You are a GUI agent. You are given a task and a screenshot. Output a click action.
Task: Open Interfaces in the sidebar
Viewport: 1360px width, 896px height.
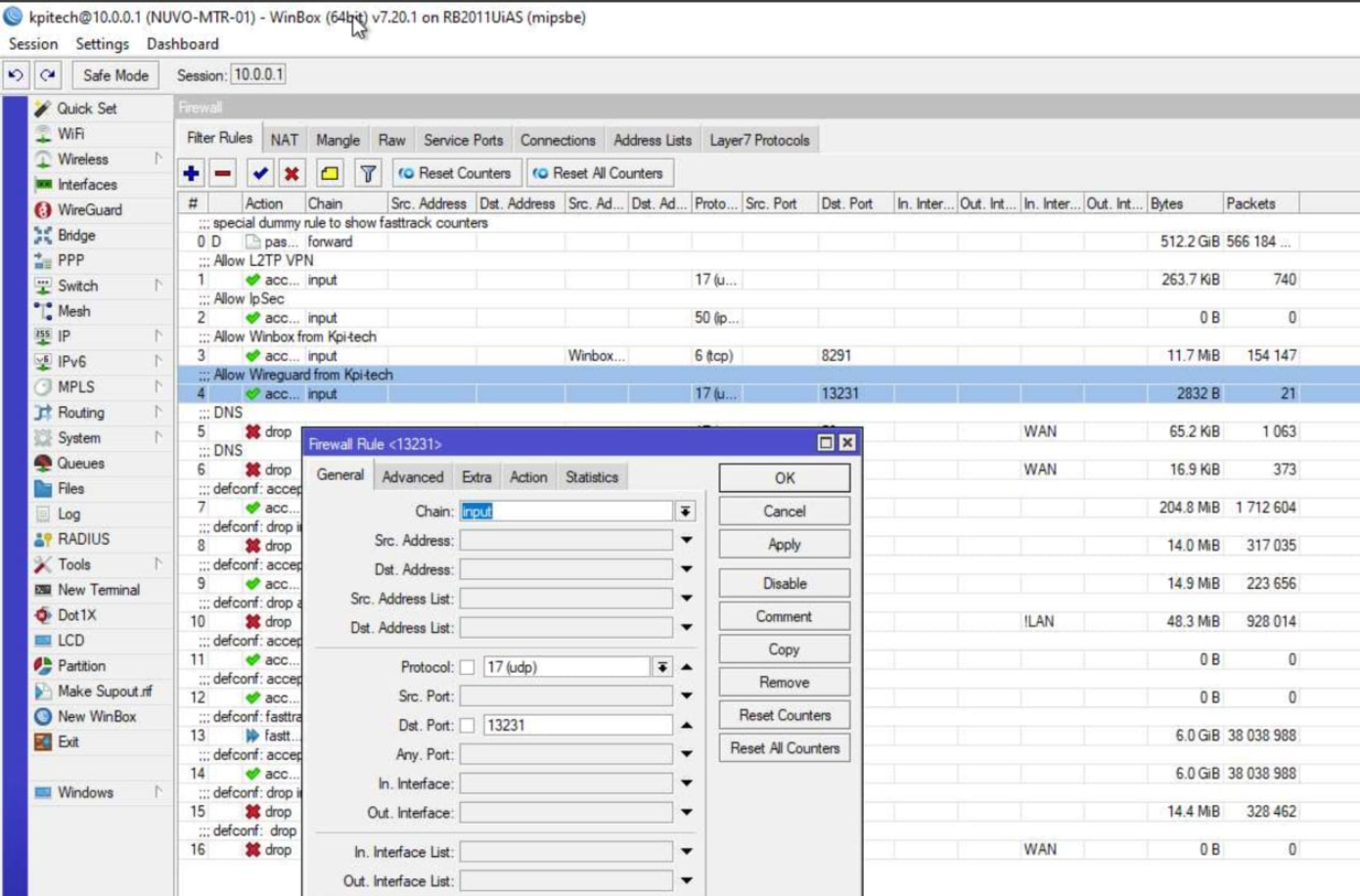[86, 184]
